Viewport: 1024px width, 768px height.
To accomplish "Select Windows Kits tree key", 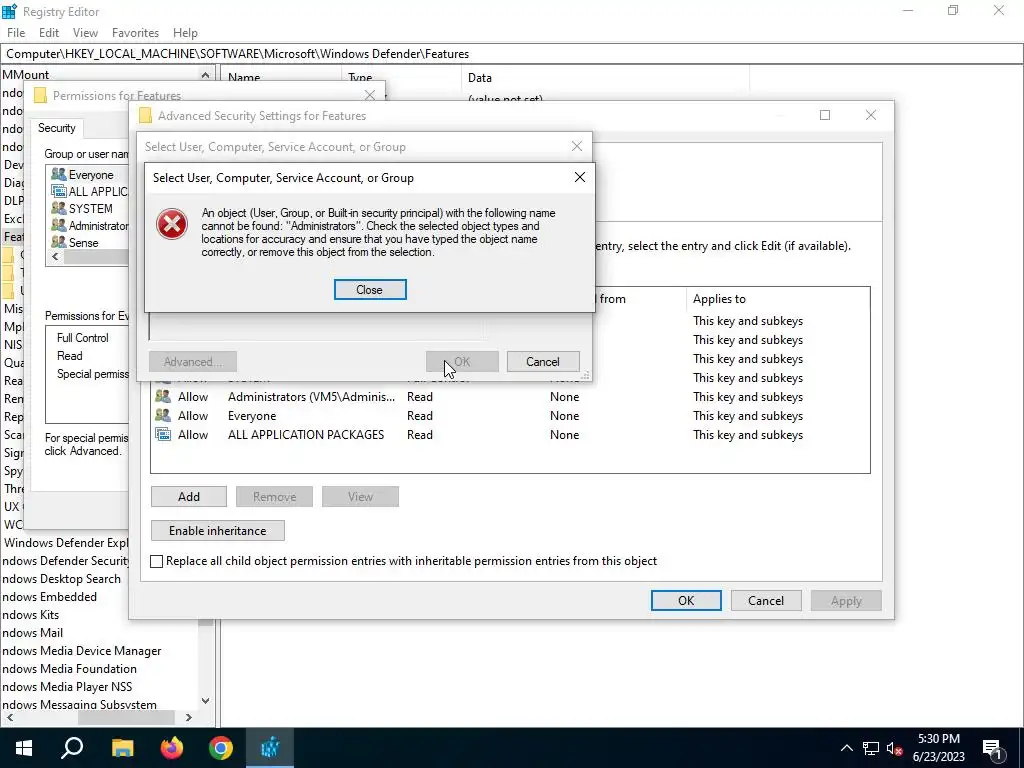I will point(30,615).
